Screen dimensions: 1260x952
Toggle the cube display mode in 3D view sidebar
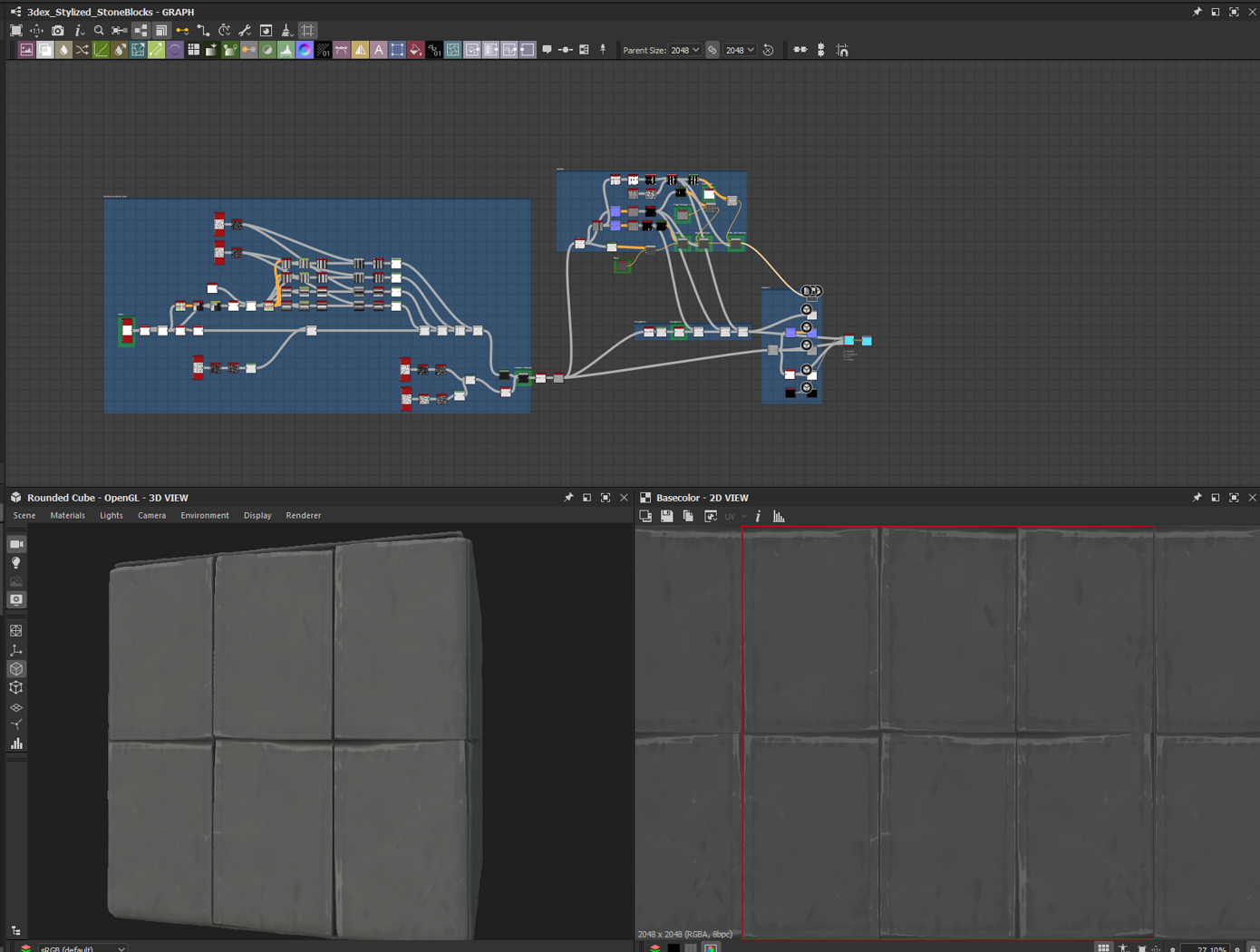[x=16, y=669]
